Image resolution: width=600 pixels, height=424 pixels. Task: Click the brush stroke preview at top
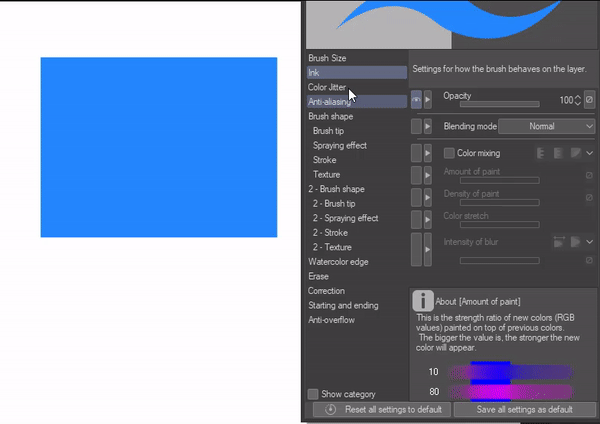[452, 24]
